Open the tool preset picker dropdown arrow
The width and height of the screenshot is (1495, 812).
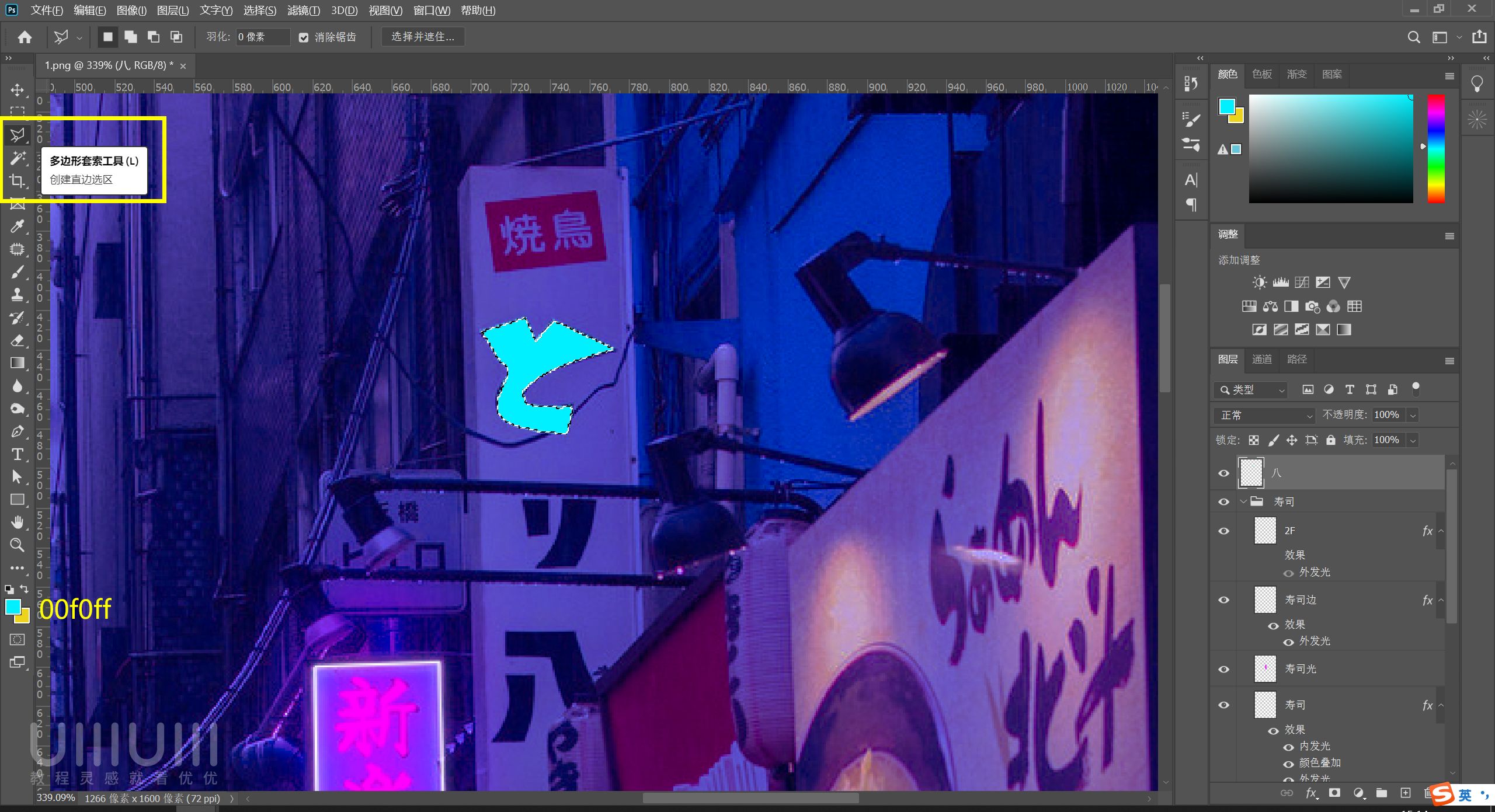tap(79, 37)
